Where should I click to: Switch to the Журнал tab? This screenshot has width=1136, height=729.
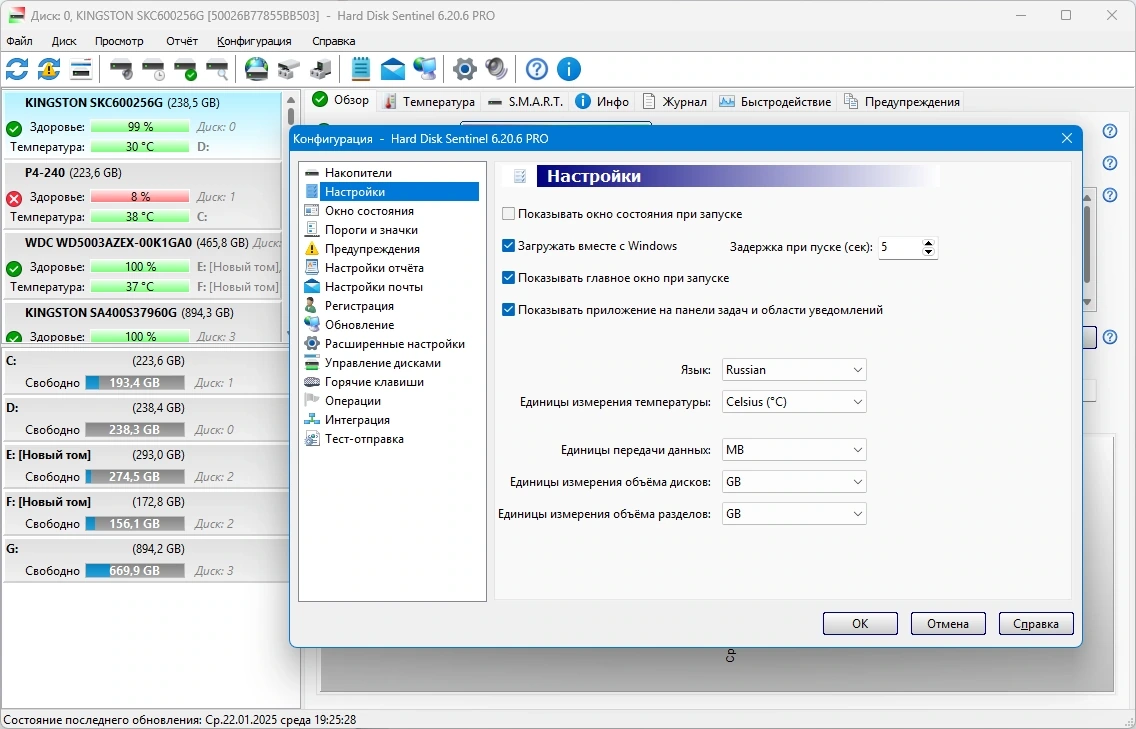[675, 101]
